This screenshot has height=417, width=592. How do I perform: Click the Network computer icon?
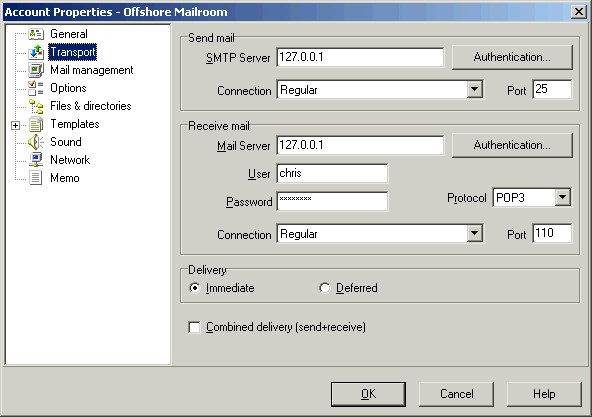[x=36, y=160]
